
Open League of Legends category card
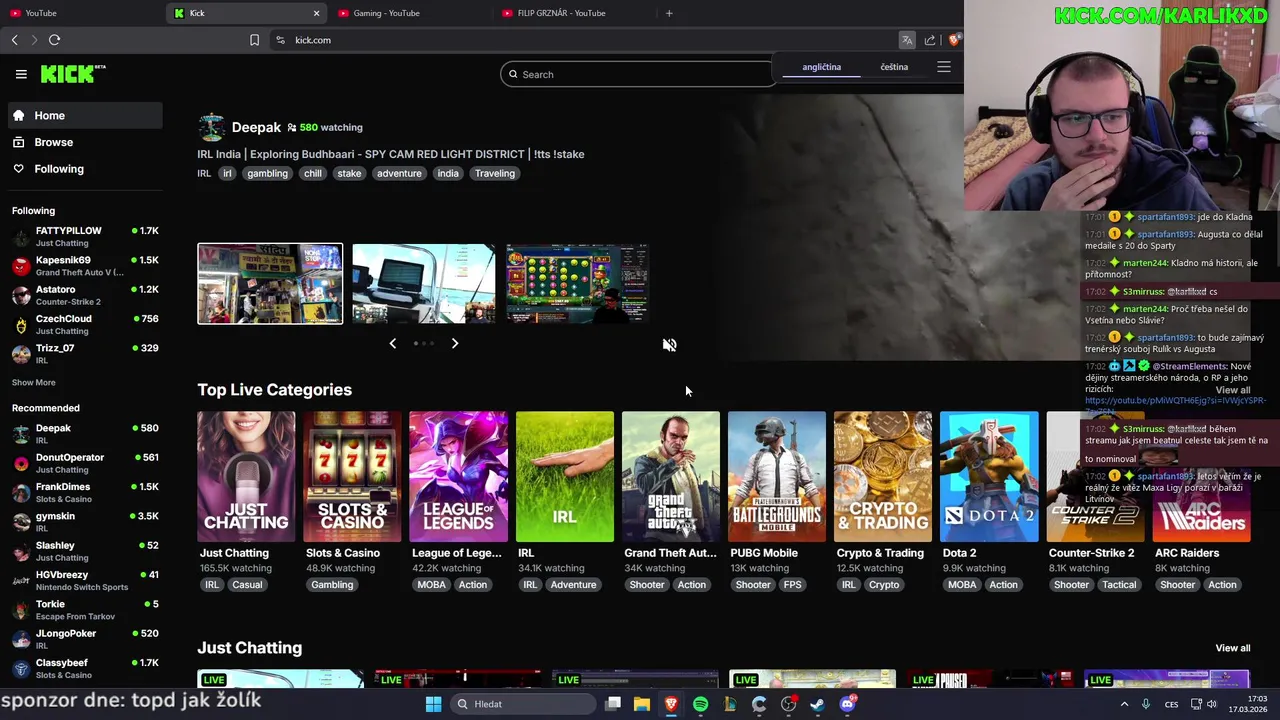458,477
